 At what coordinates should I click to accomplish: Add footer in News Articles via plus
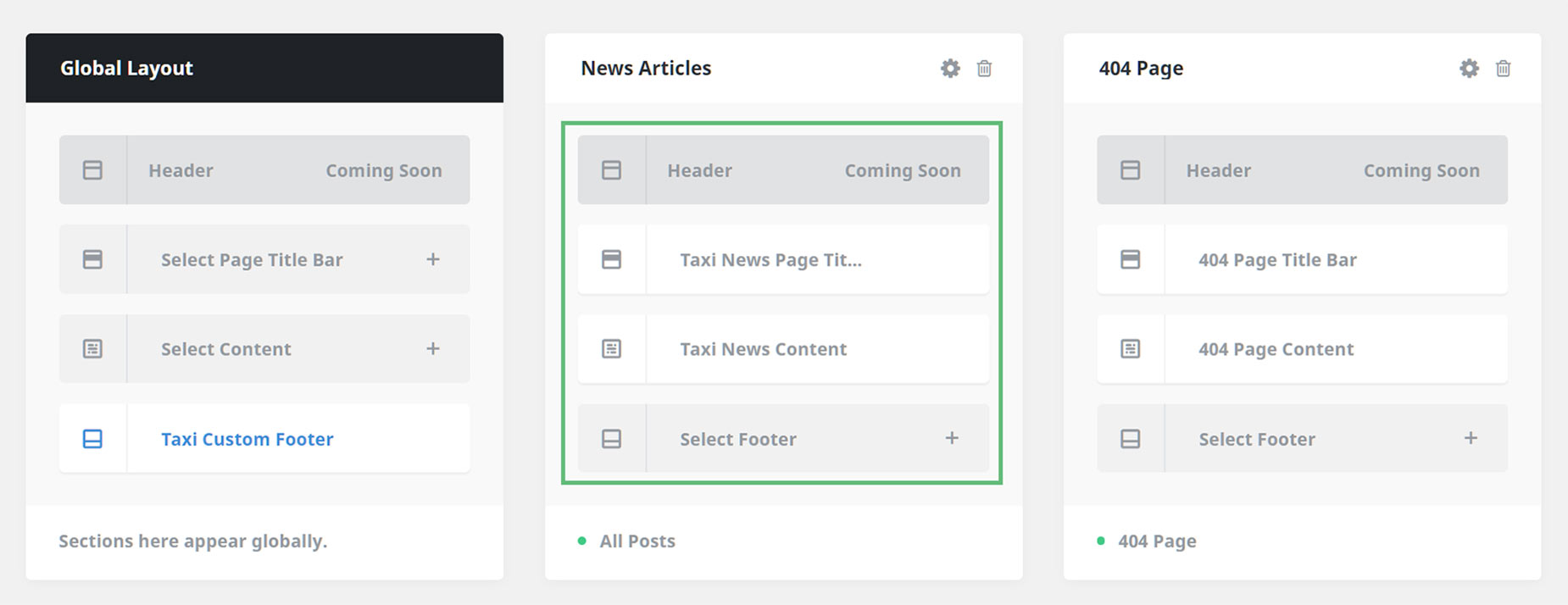click(952, 438)
